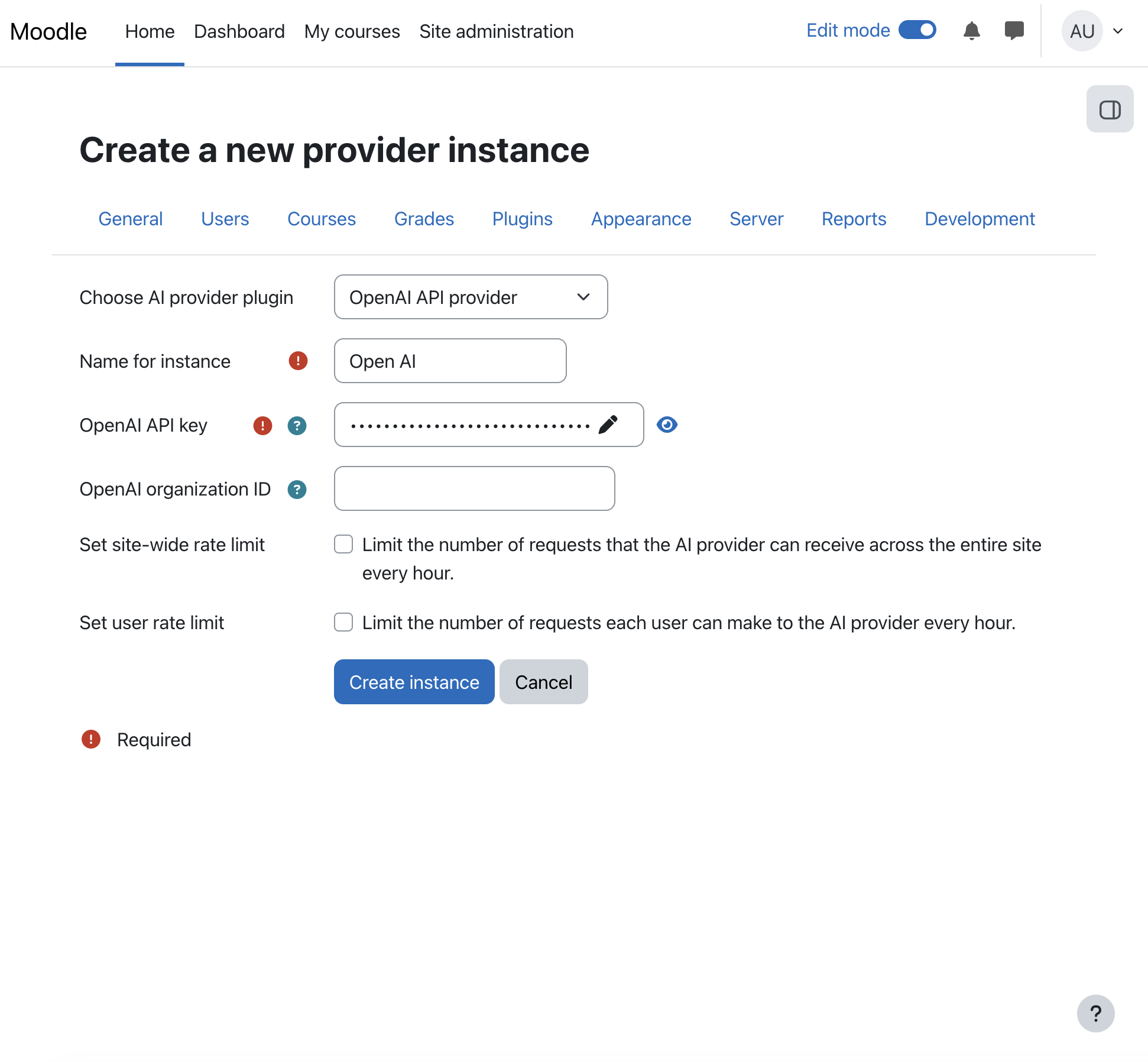Go to the Server tab

pos(756,219)
